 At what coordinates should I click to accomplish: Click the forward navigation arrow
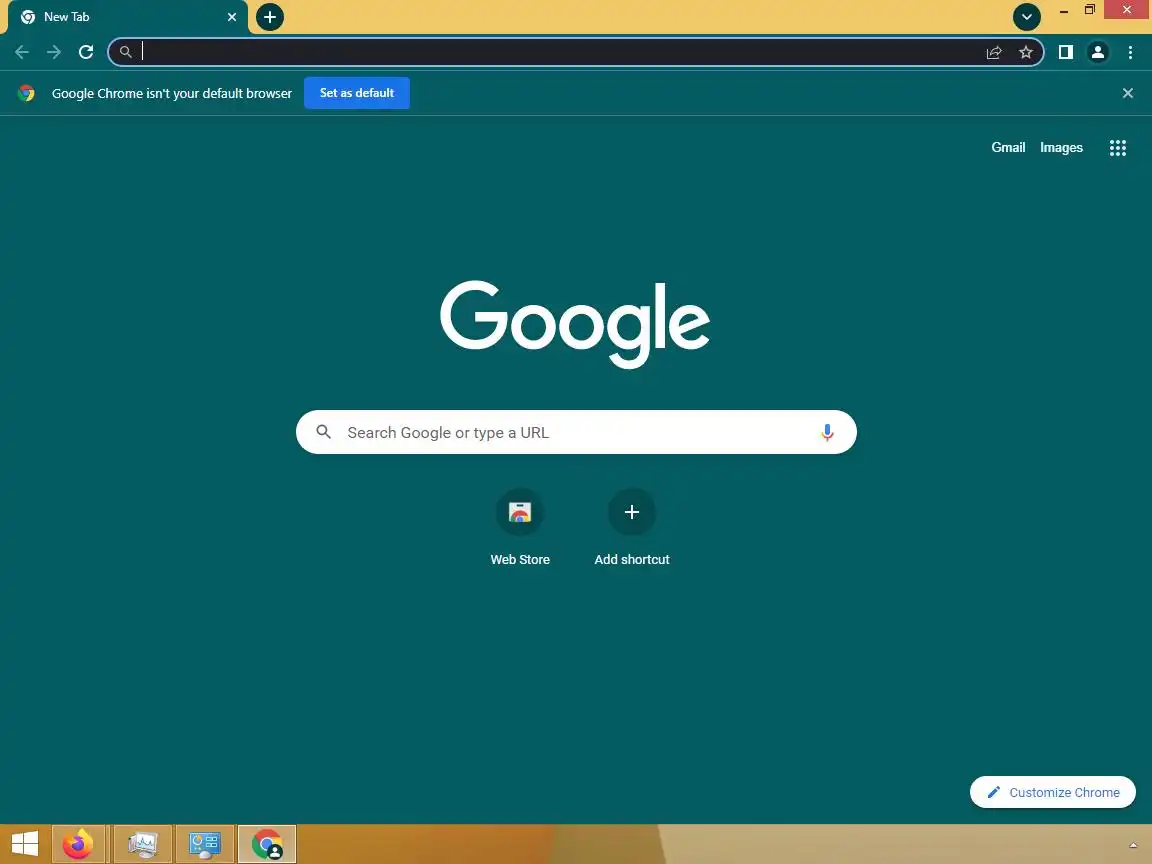pyautogui.click(x=54, y=52)
